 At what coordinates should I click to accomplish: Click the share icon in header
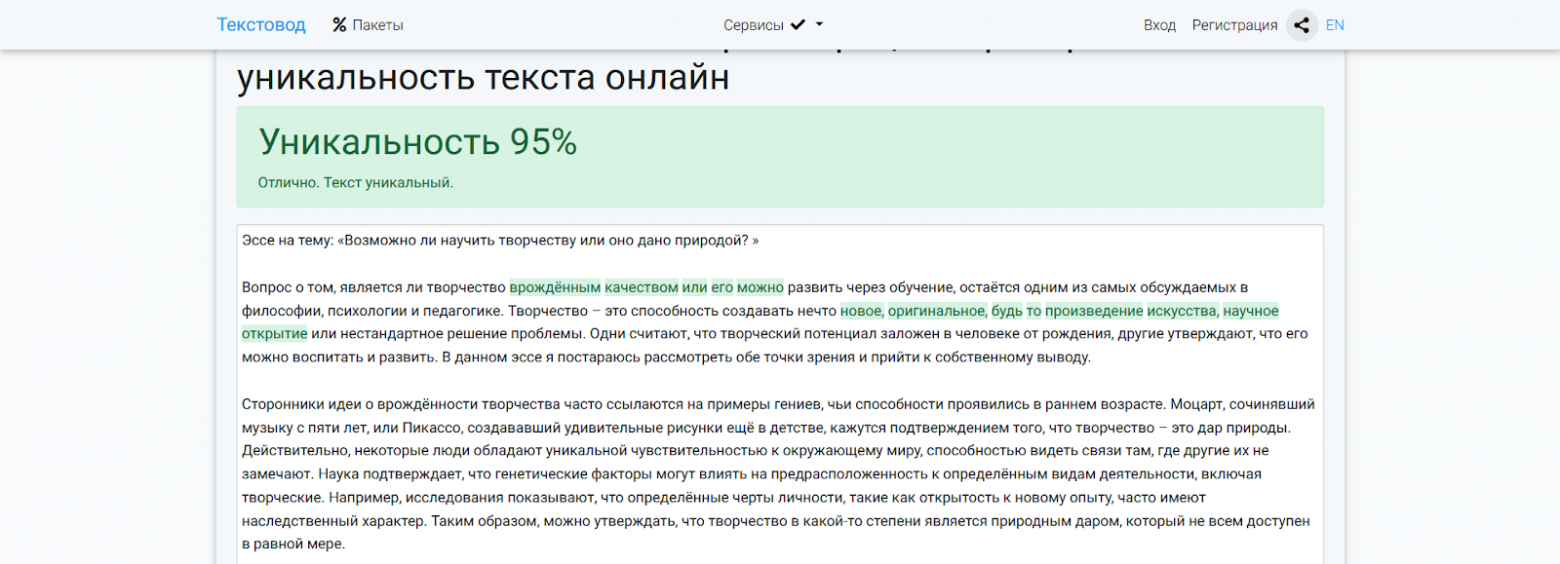coord(1301,25)
